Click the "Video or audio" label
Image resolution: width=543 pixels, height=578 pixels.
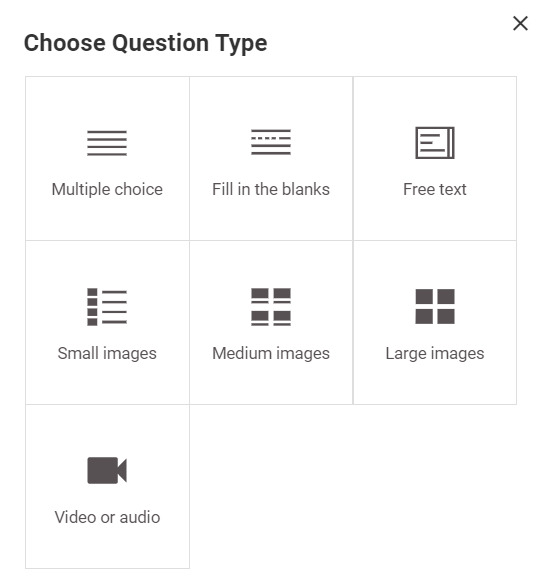point(107,517)
